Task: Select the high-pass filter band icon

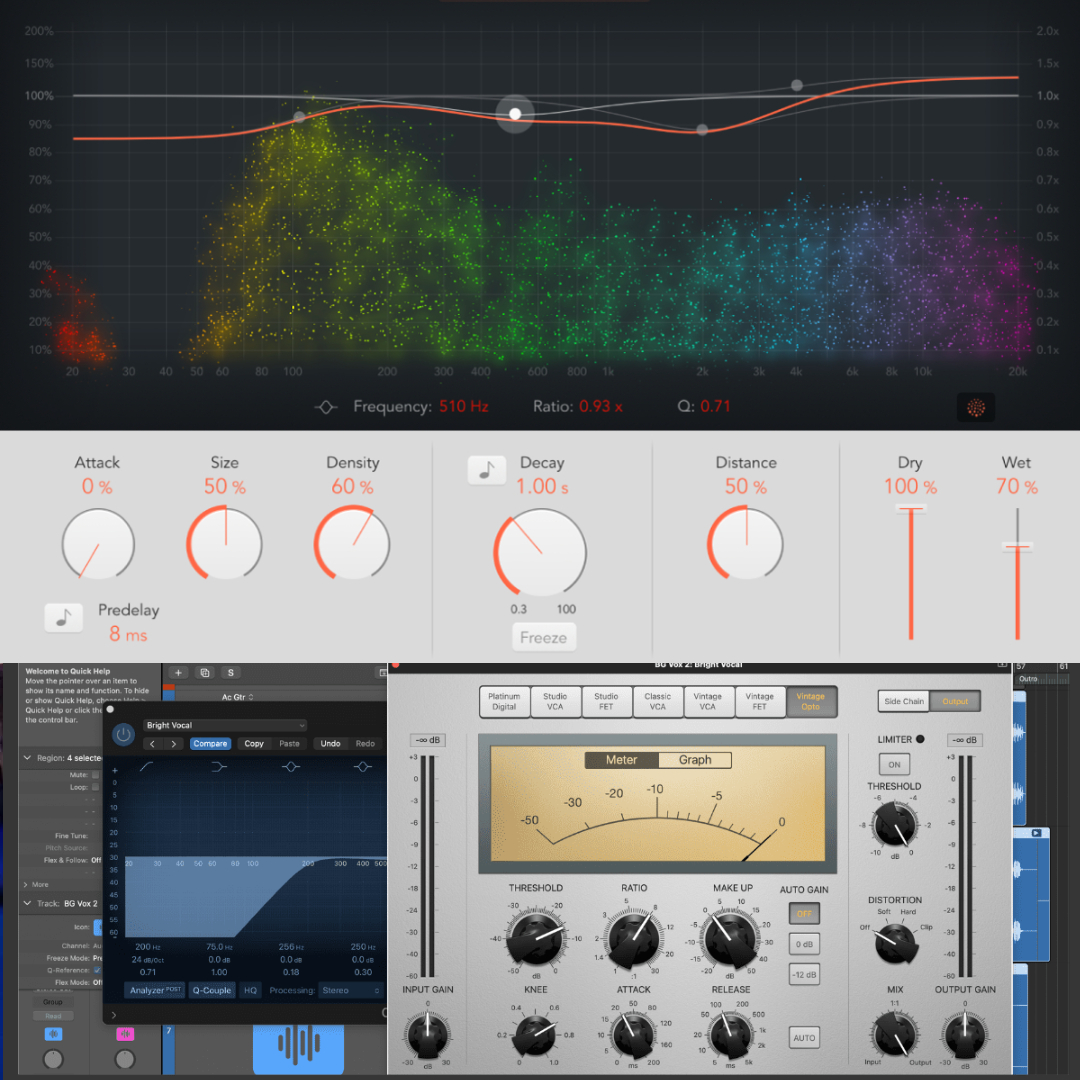Action: pos(147,766)
